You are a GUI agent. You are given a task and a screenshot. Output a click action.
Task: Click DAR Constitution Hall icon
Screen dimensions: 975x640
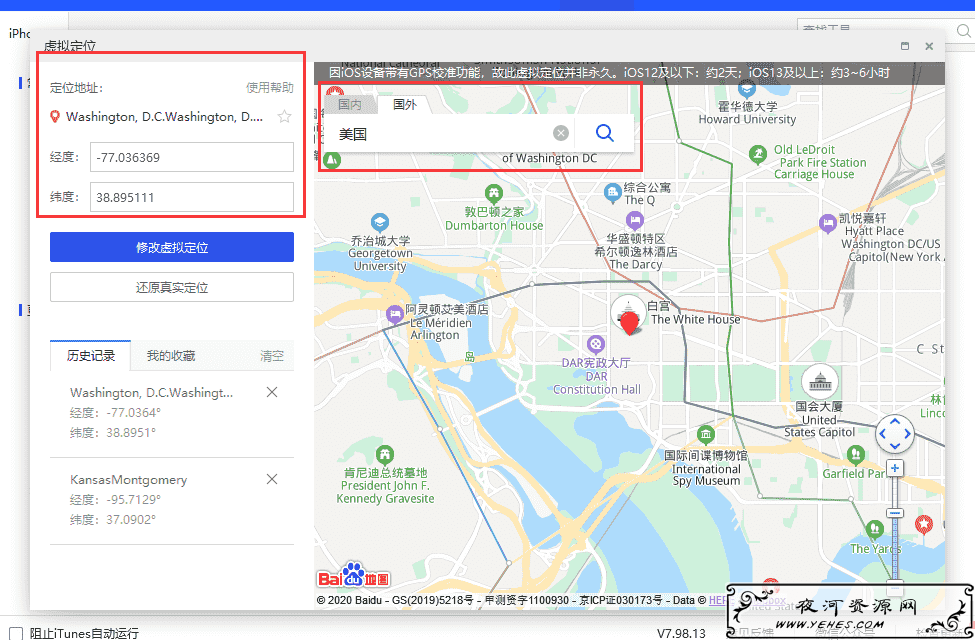pyautogui.click(x=596, y=344)
